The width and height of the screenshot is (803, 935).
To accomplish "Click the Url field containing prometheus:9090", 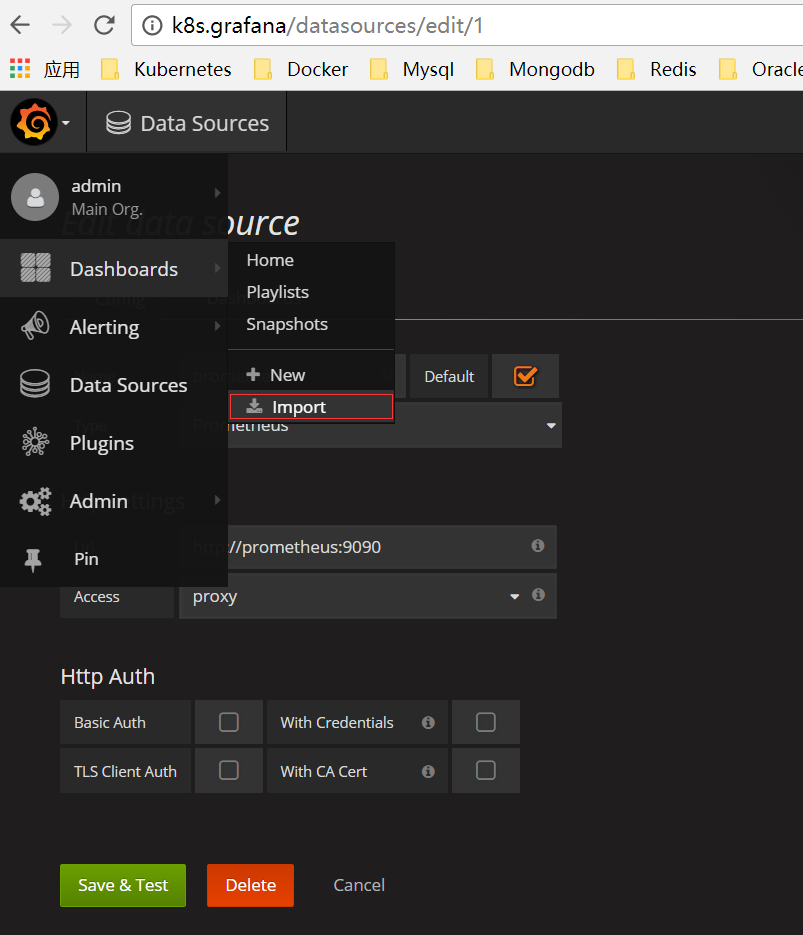I will point(368,547).
